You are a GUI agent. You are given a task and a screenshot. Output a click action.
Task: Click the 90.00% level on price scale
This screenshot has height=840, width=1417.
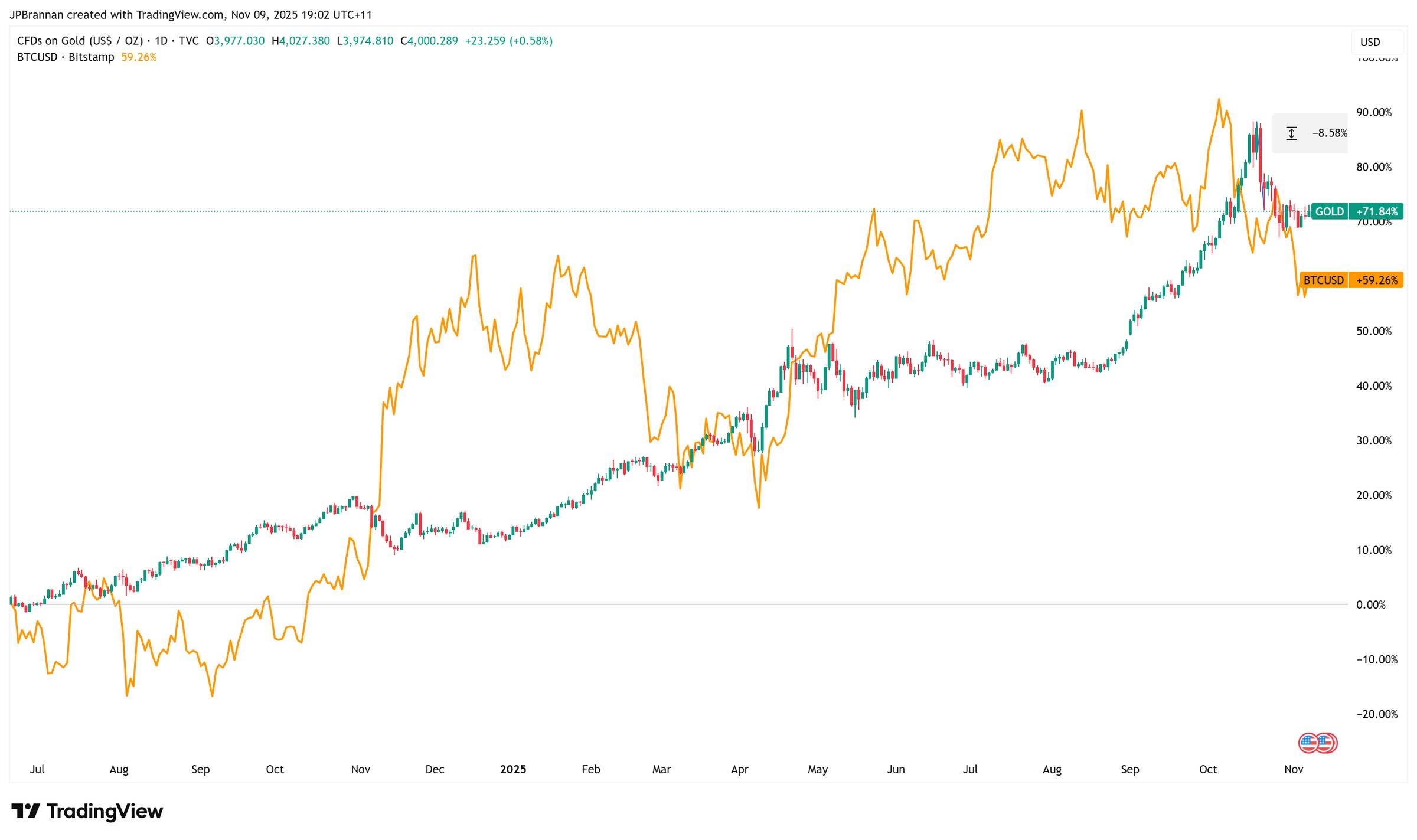tap(1373, 112)
